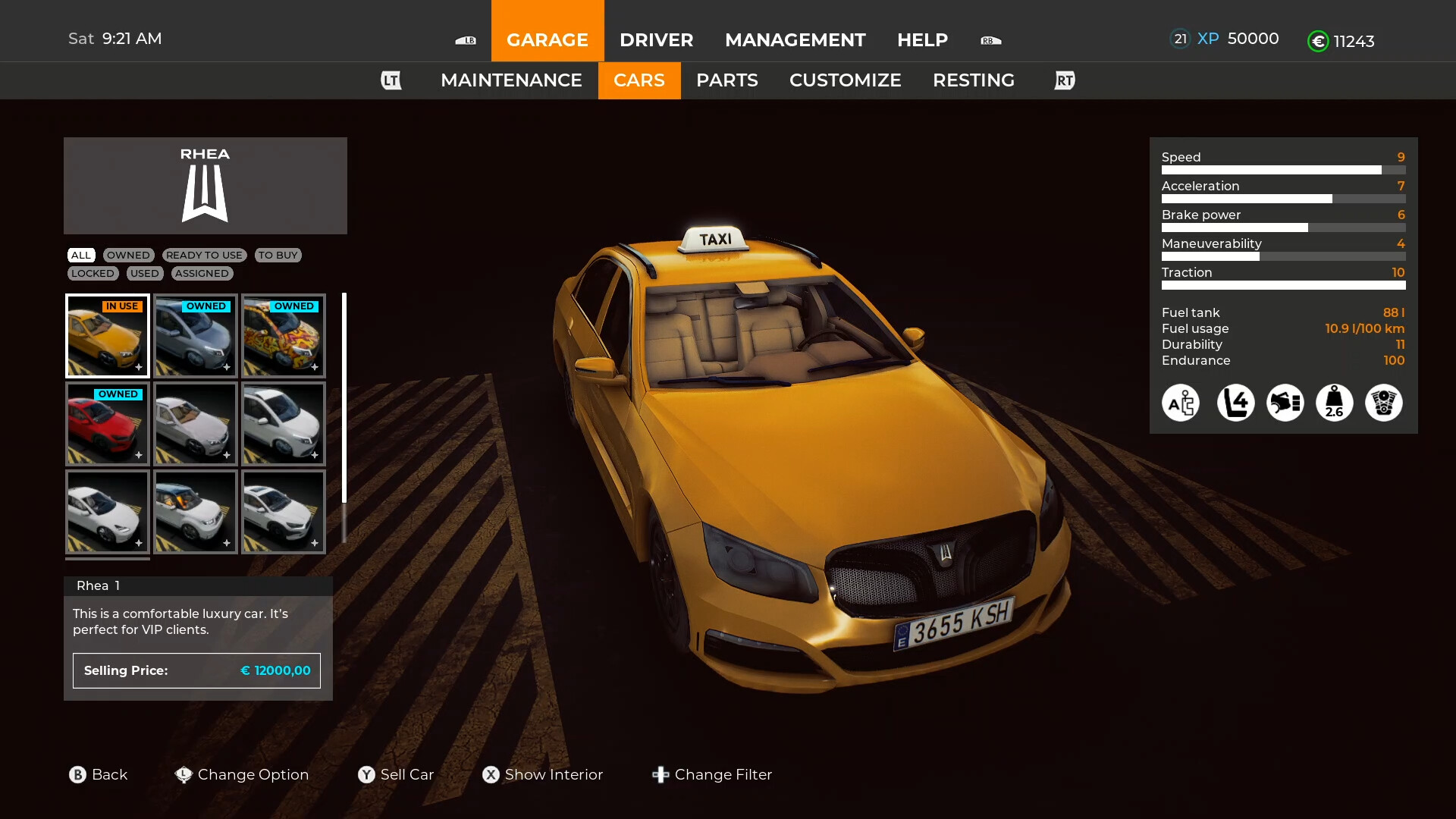Select the OWNED filter tag
Viewport: 1456px width, 819px height.
tap(128, 254)
